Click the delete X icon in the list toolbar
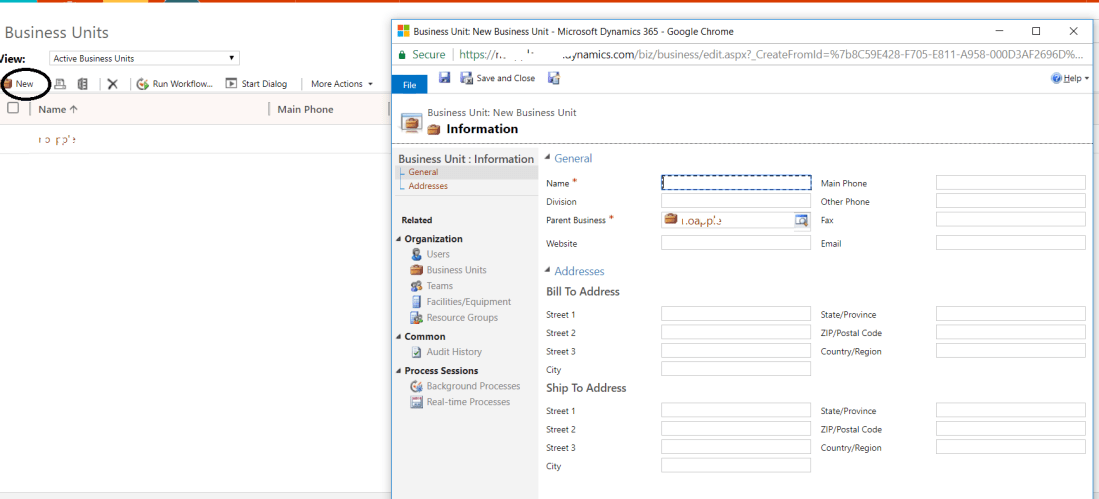This screenshot has height=499, width=1099. [x=113, y=84]
